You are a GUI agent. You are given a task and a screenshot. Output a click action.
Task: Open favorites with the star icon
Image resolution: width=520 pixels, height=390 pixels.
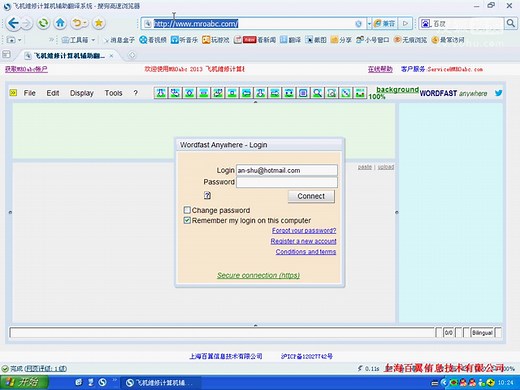point(99,23)
